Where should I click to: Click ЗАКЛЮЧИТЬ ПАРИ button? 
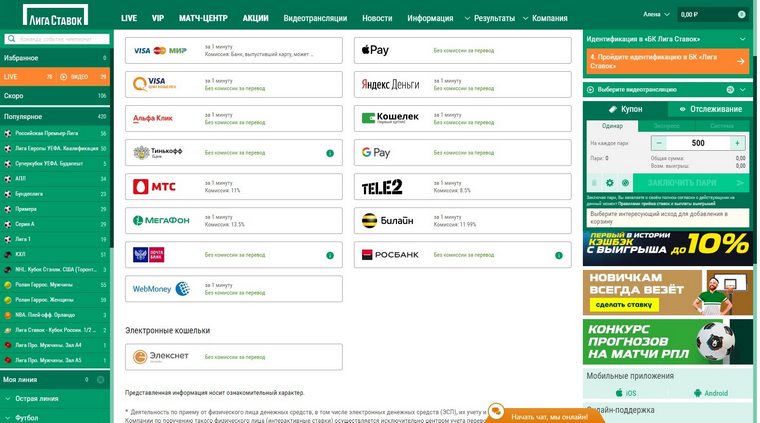pos(690,183)
